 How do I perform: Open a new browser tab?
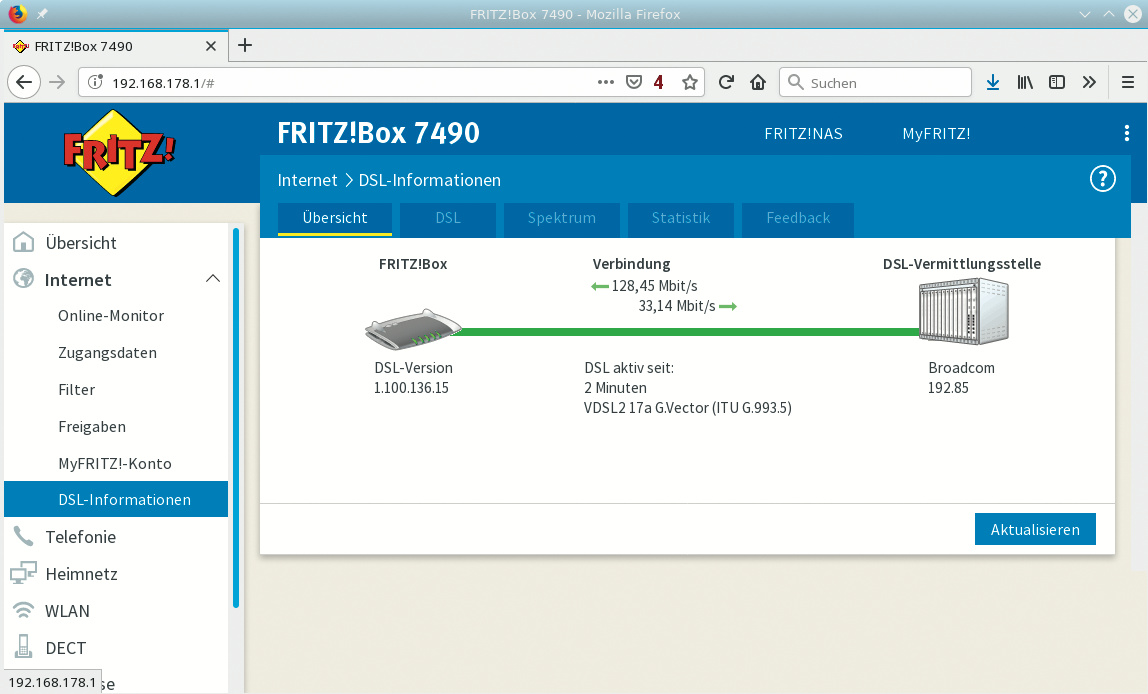pyautogui.click(x=245, y=45)
